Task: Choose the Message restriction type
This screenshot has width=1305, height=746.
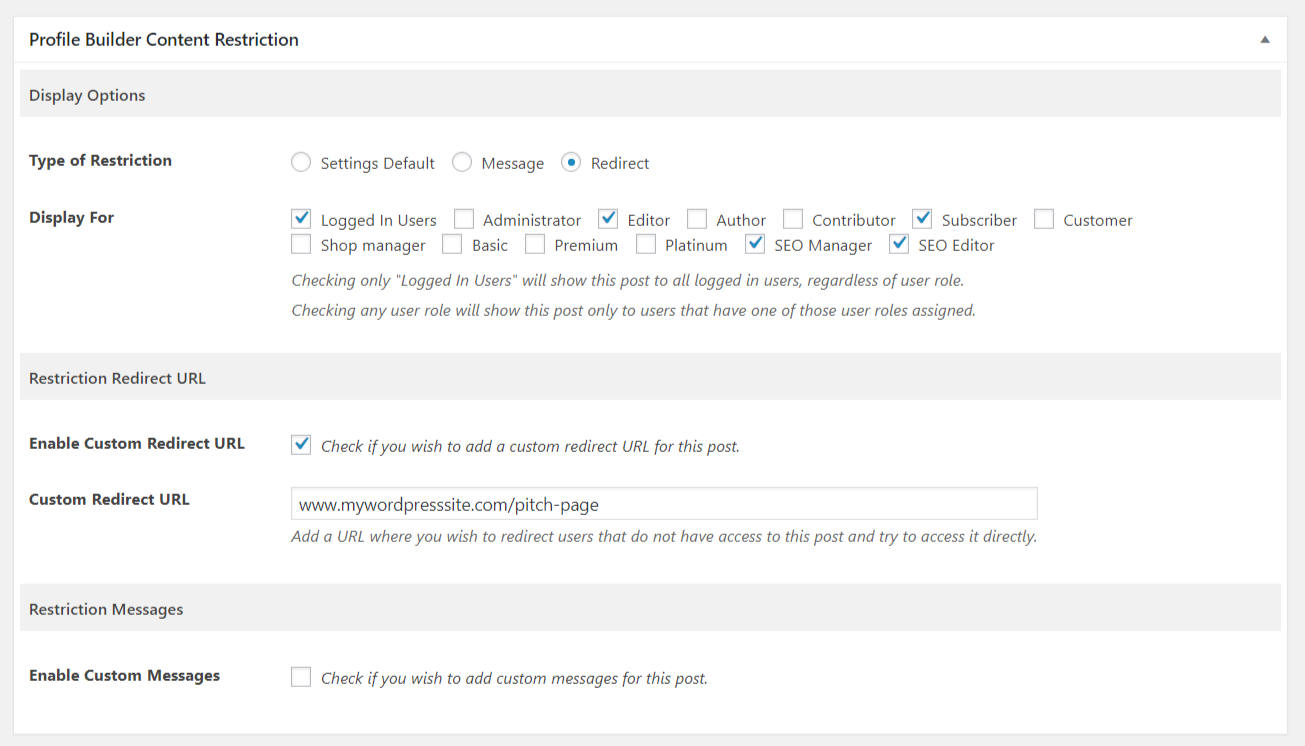Action: tap(462, 162)
